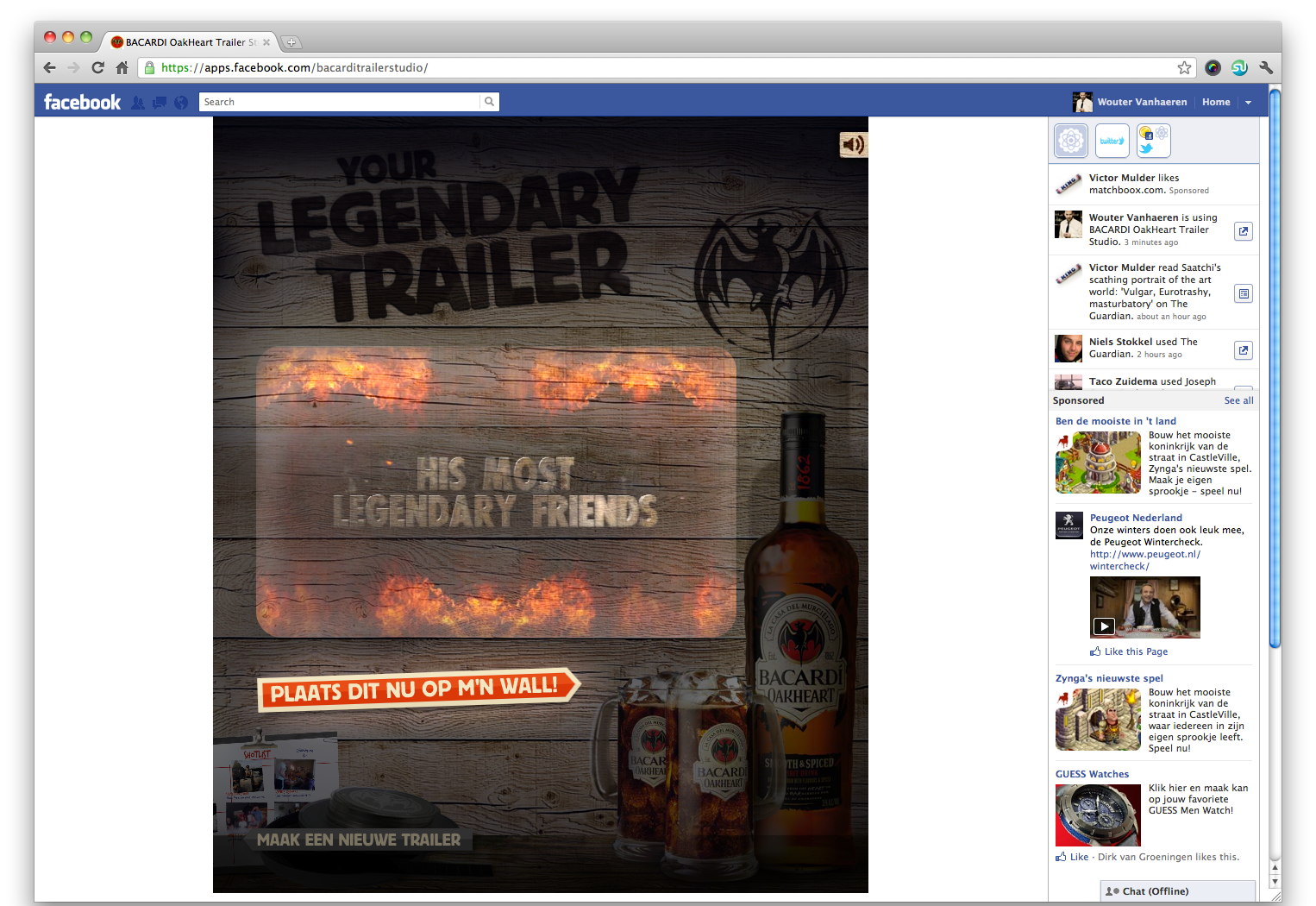1316x906 pixels.
Task: Open Facebook notifications globe icon
Action: click(x=181, y=102)
